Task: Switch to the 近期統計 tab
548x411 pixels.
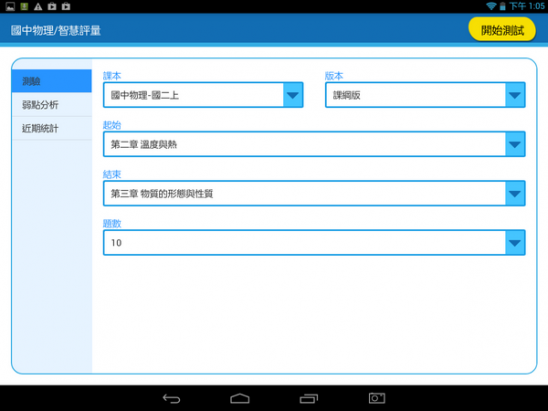Action: [x=52, y=128]
